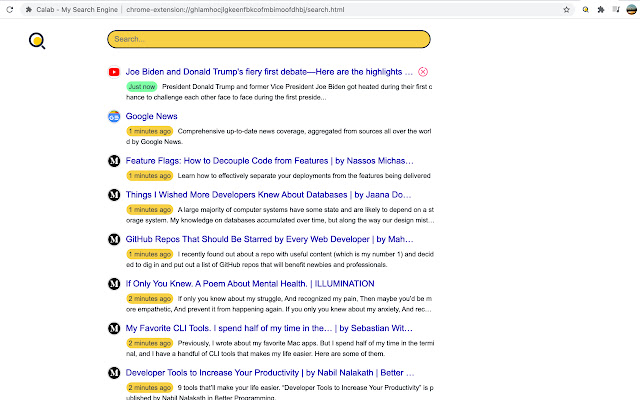
Task: Bookmark page with star icon
Action: [566, 9]
